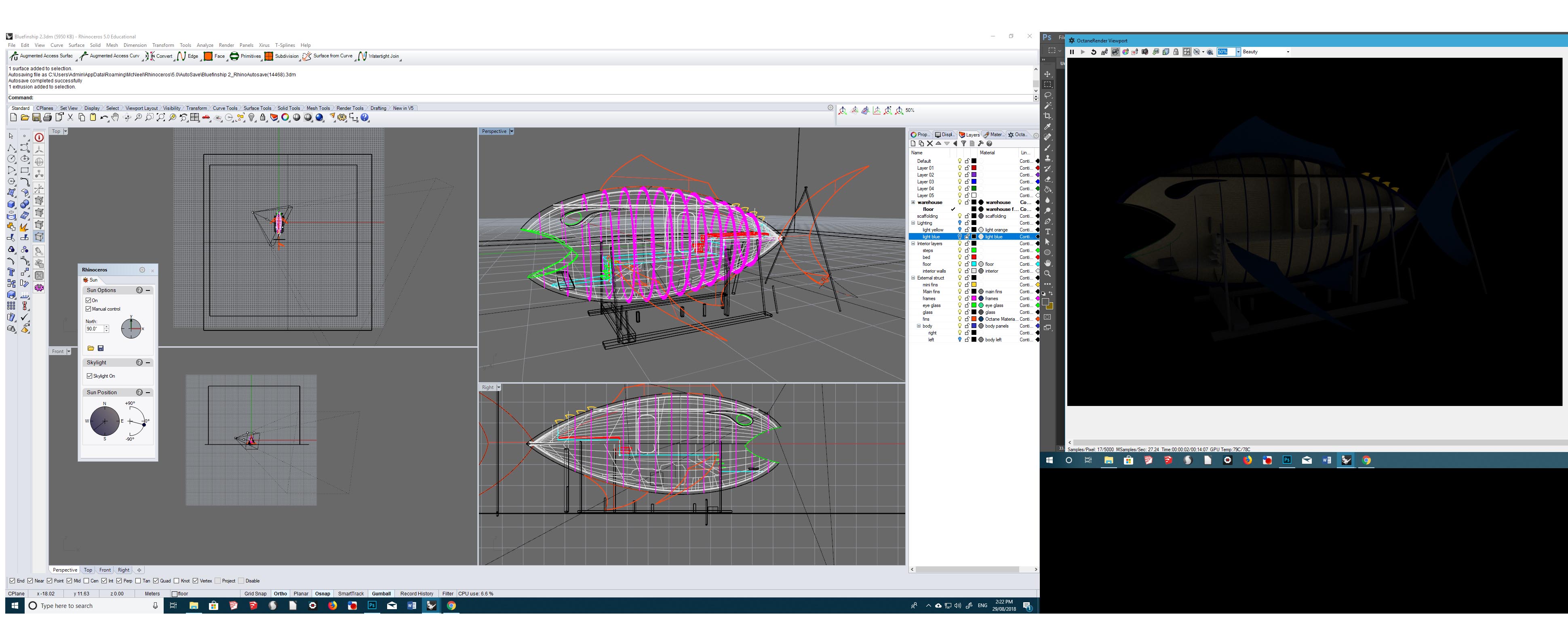Expand the warehouse layer group
This screenshot has height=635, width=1568.
point(913,202)
